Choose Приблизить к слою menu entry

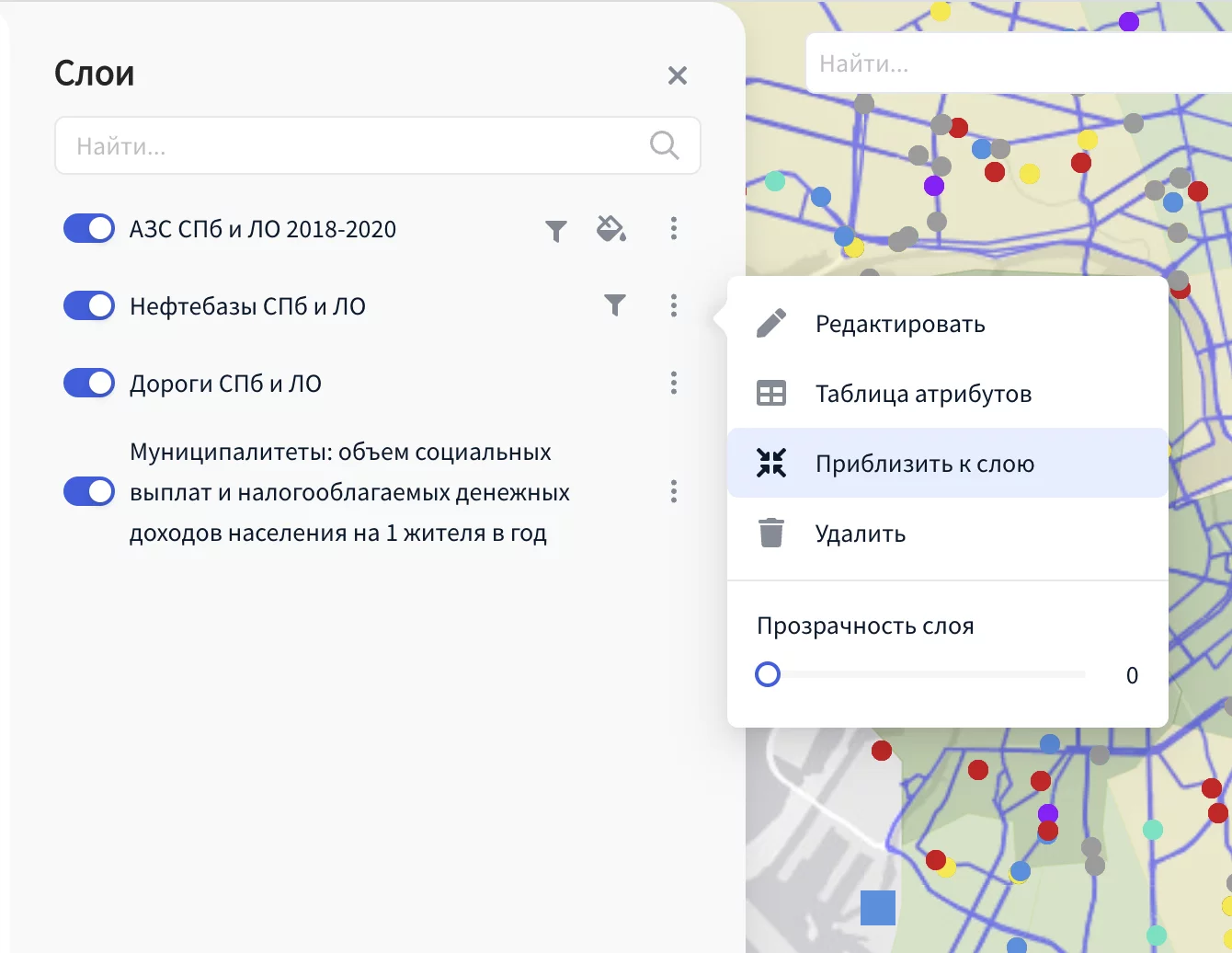click(925, 464)
